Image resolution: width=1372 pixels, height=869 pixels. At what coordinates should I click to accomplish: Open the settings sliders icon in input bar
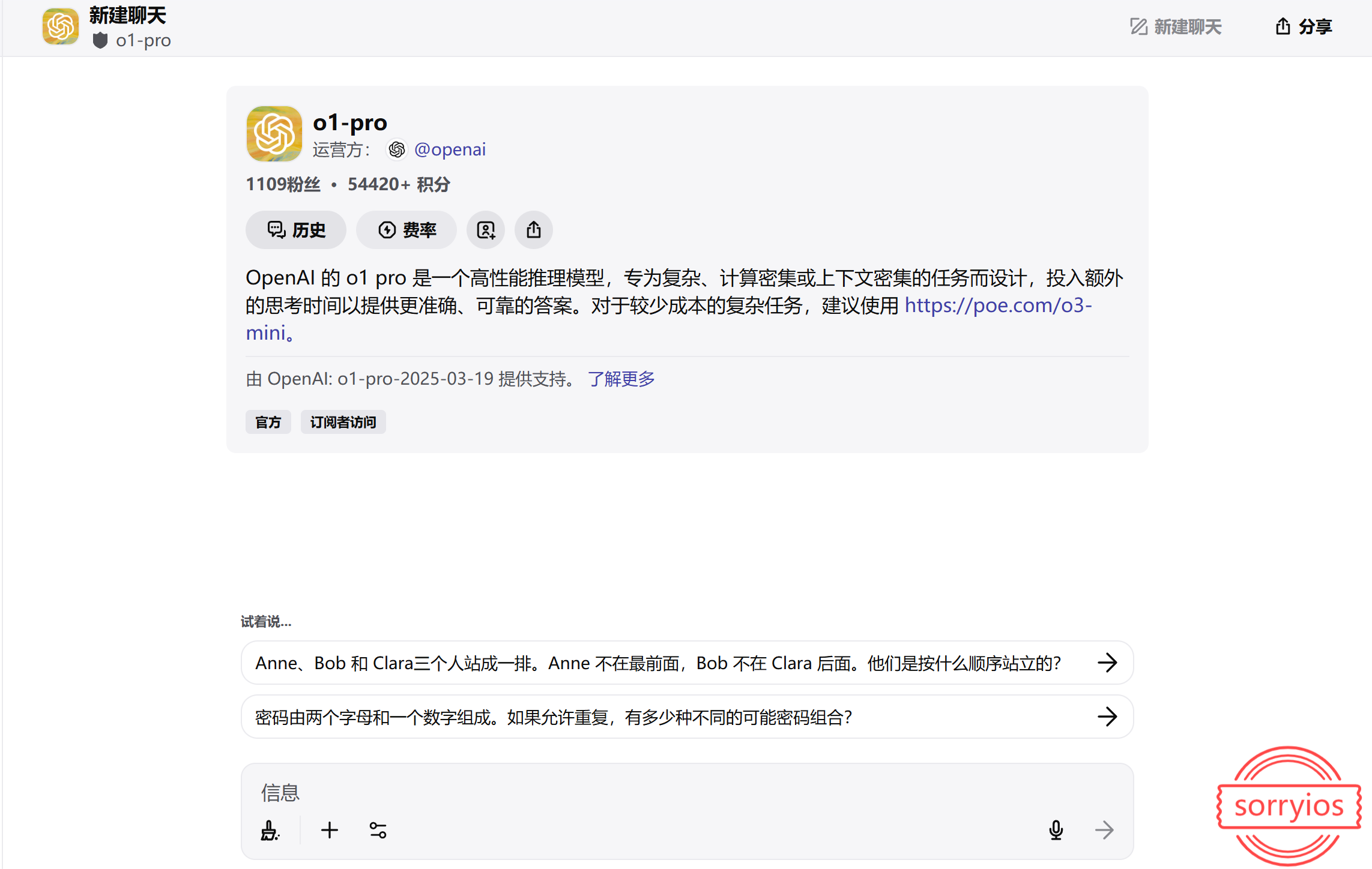[378, 831]
